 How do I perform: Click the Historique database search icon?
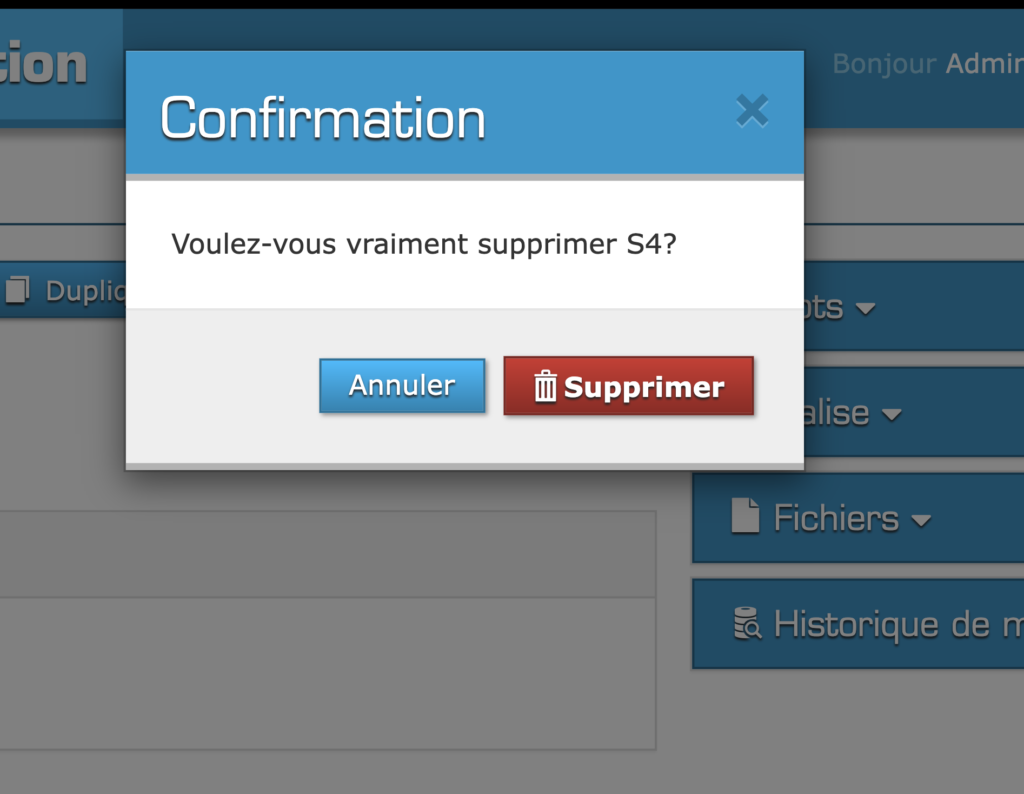pyautogui.click(x=747, y=623)
